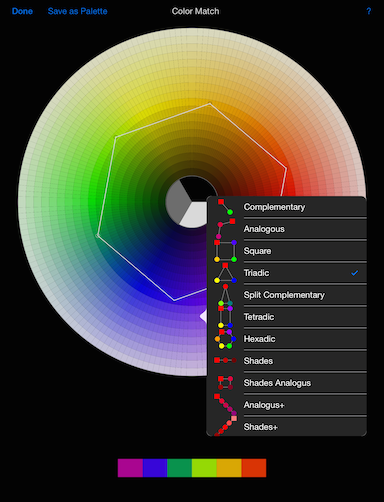
Task: Click the Triadic triangle diagram icon
Action: coord(225,273)
